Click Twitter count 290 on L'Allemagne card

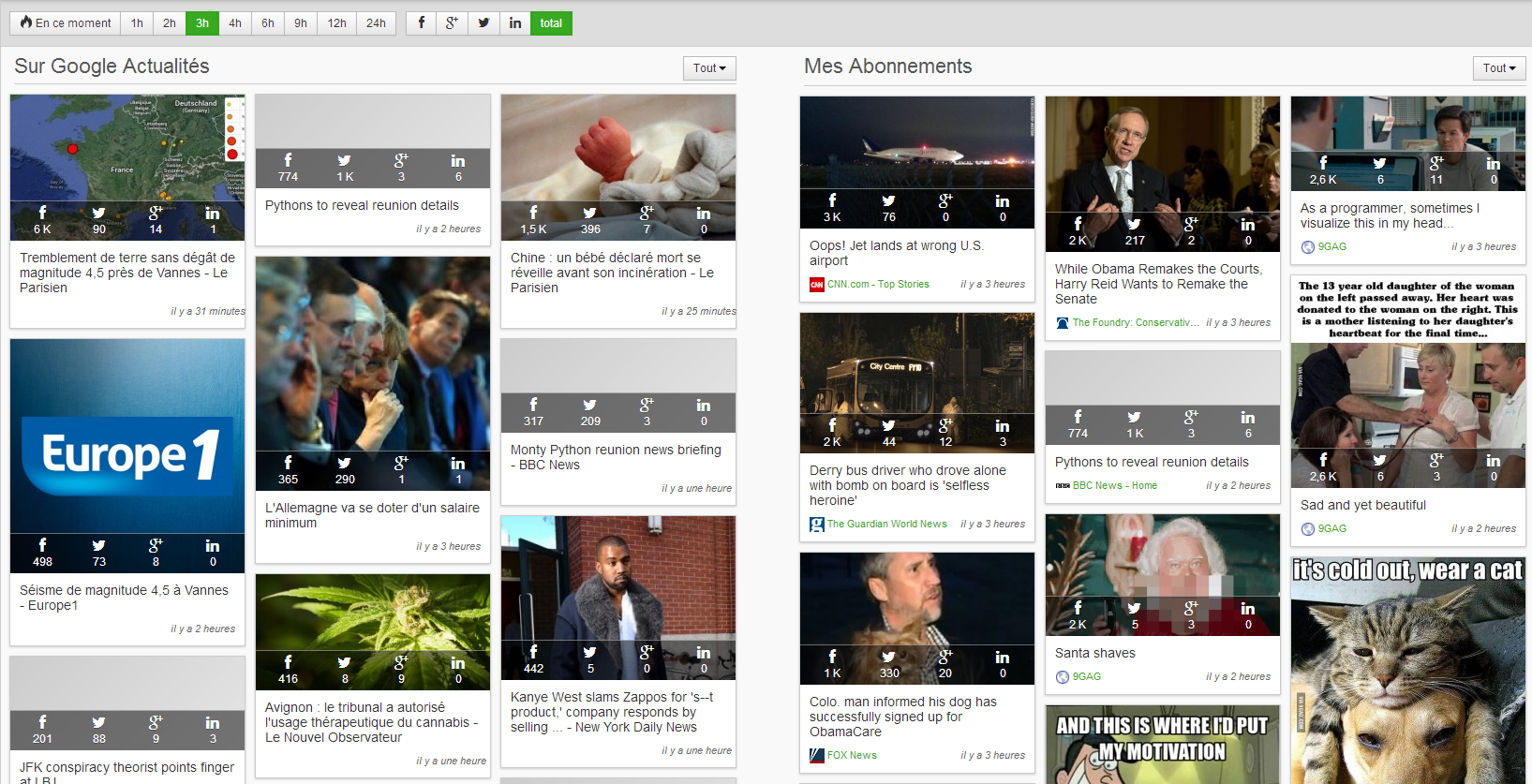click(x=345, y=470)
